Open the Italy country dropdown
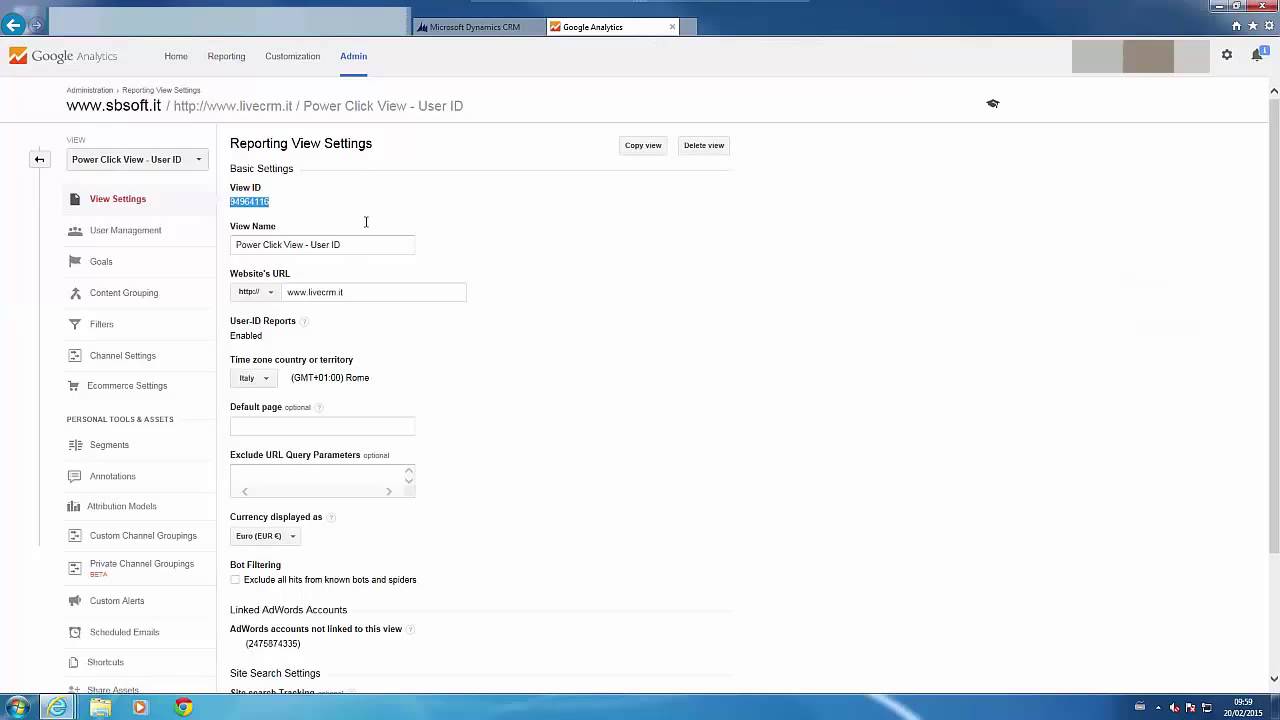Viewport: 1280px width, 720px height. pyautogui.click(x=253, y=378)
